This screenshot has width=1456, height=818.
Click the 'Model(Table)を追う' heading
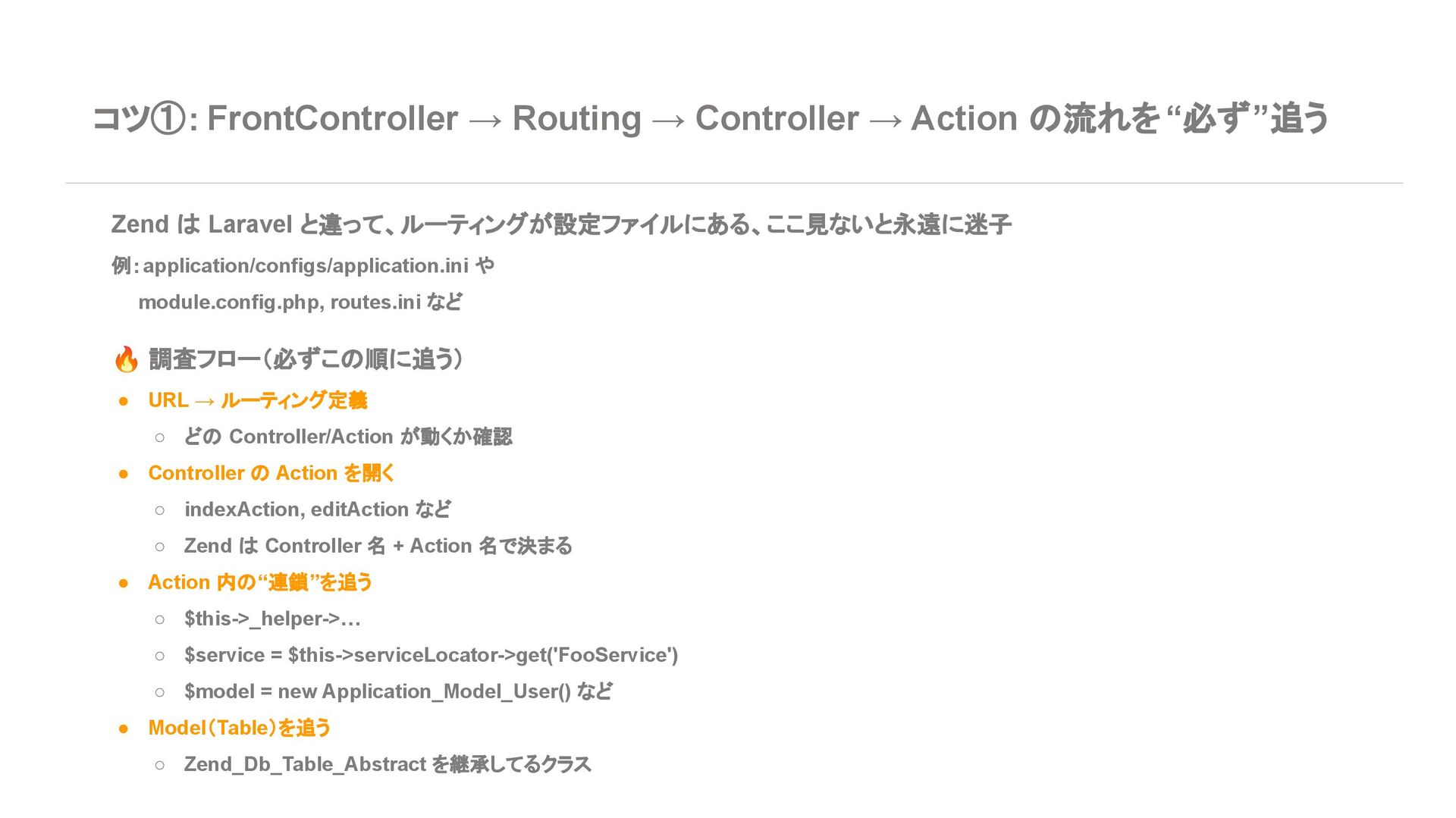240,728
